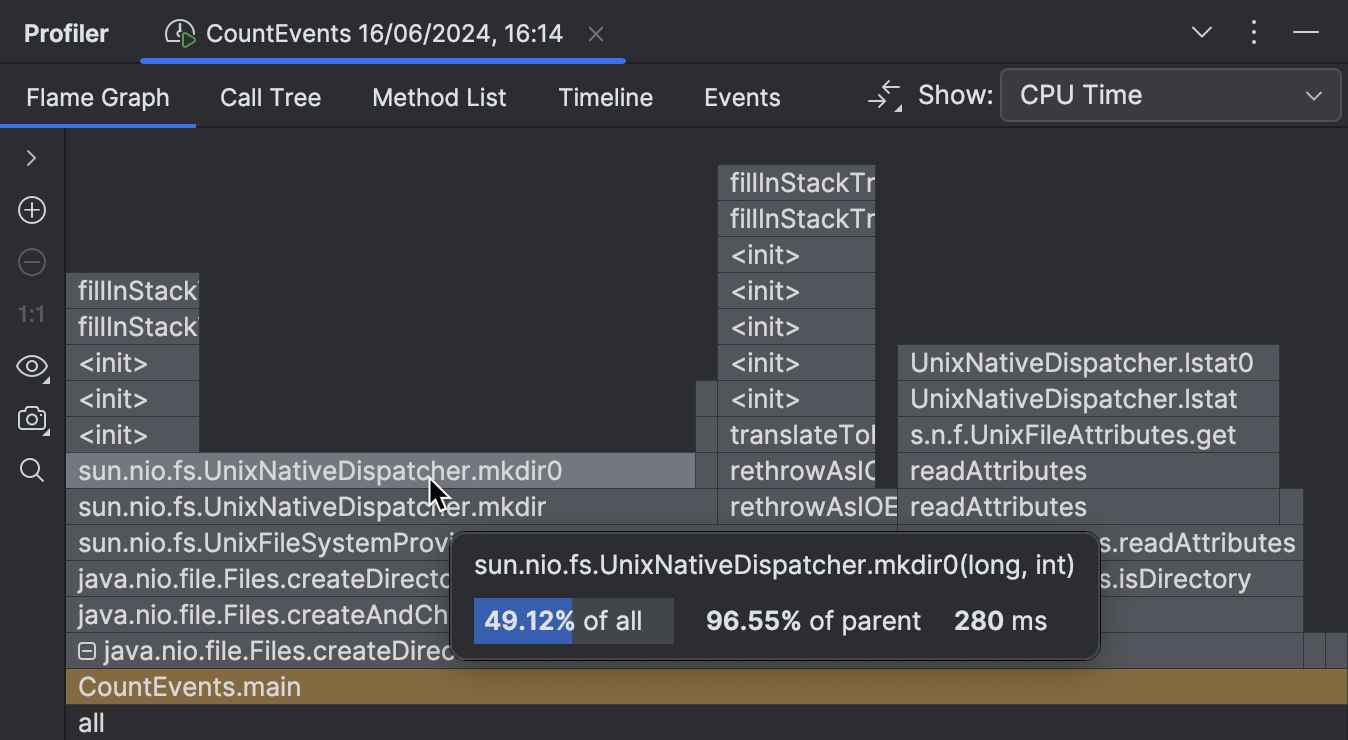Select the CountEvents.main frame
This screenshot has width=1348, height=740.
[707, 687]
